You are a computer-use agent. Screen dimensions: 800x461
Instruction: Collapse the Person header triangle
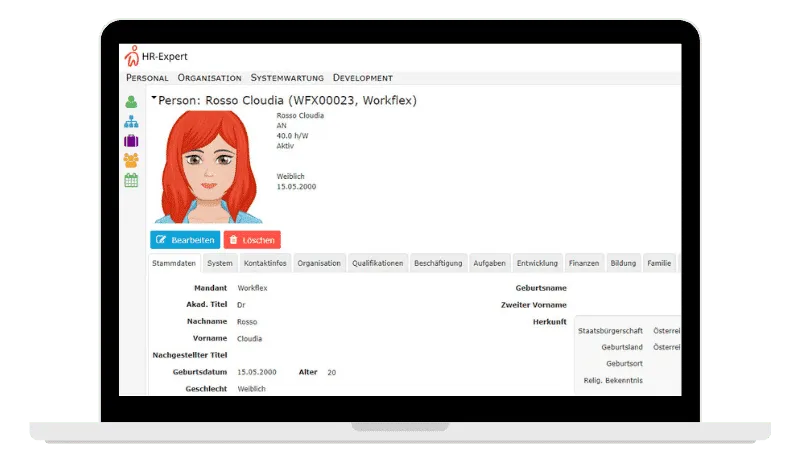click(154, 100)
